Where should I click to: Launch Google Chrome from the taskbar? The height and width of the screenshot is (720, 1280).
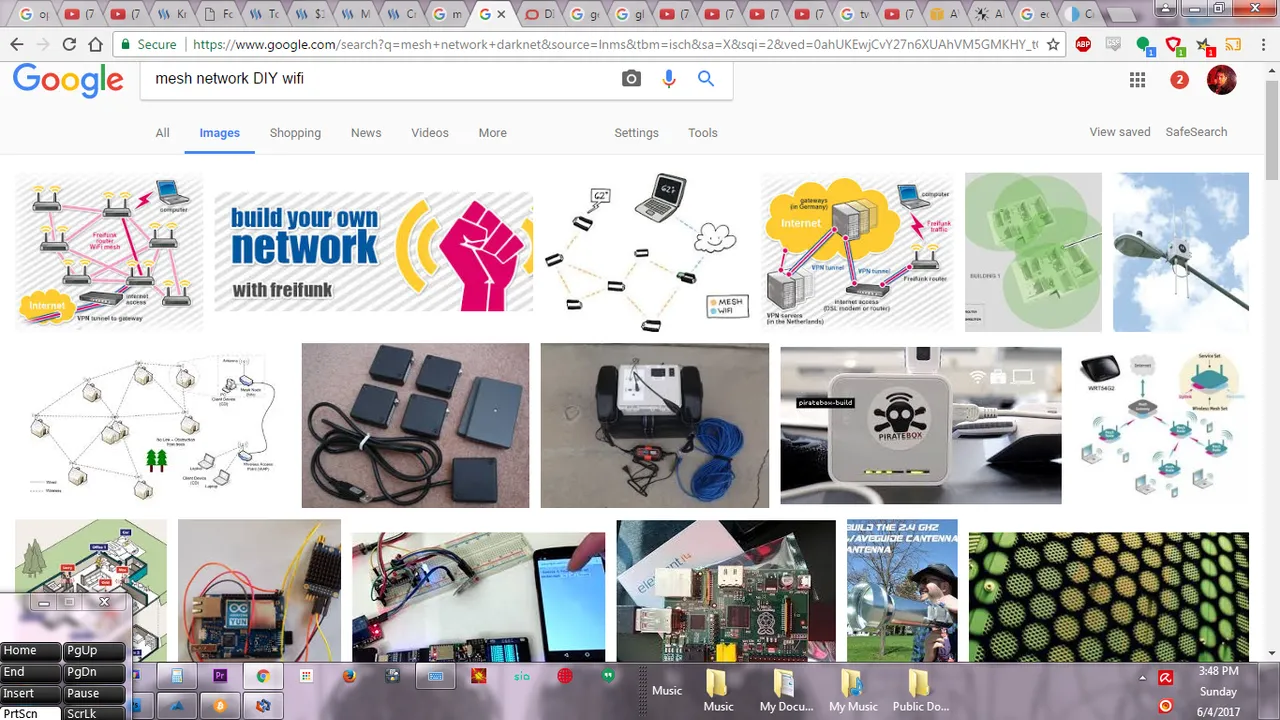click(263, 677)
